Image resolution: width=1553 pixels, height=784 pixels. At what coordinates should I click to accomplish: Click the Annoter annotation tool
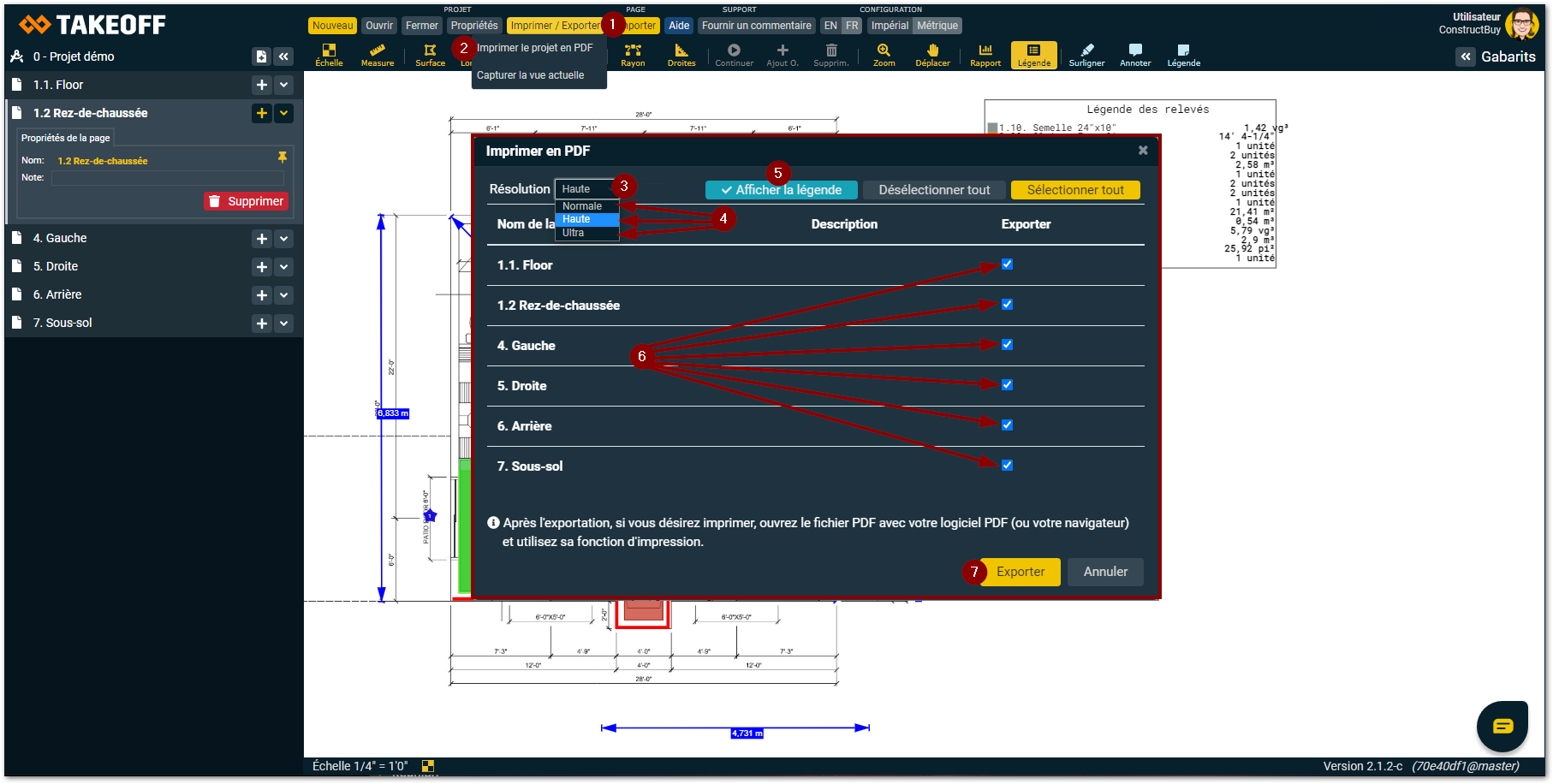(x=1135, y=55)
